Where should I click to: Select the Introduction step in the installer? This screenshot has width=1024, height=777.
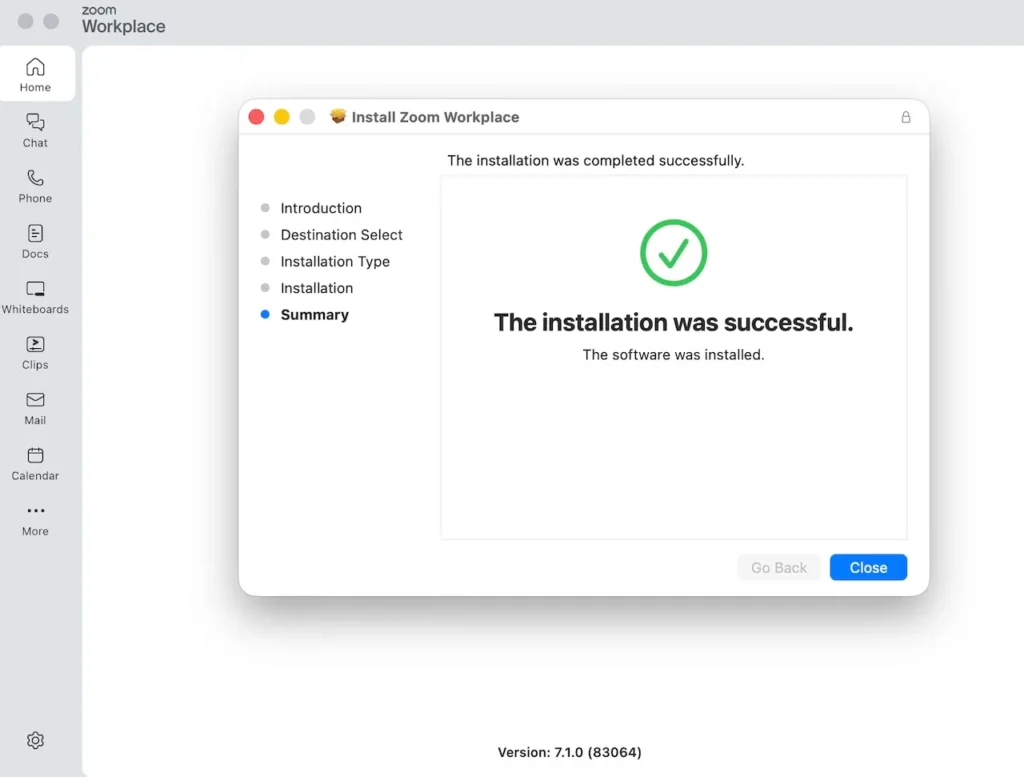(x=321, y=208)
